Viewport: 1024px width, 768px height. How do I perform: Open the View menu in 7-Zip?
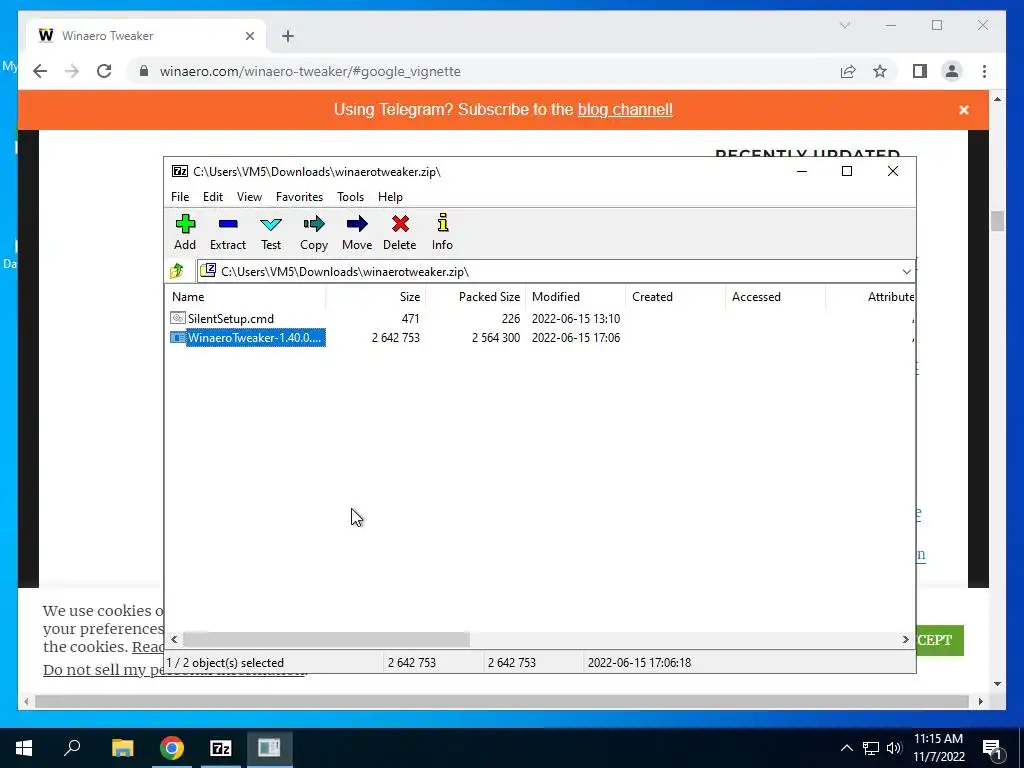pos(249,197)
